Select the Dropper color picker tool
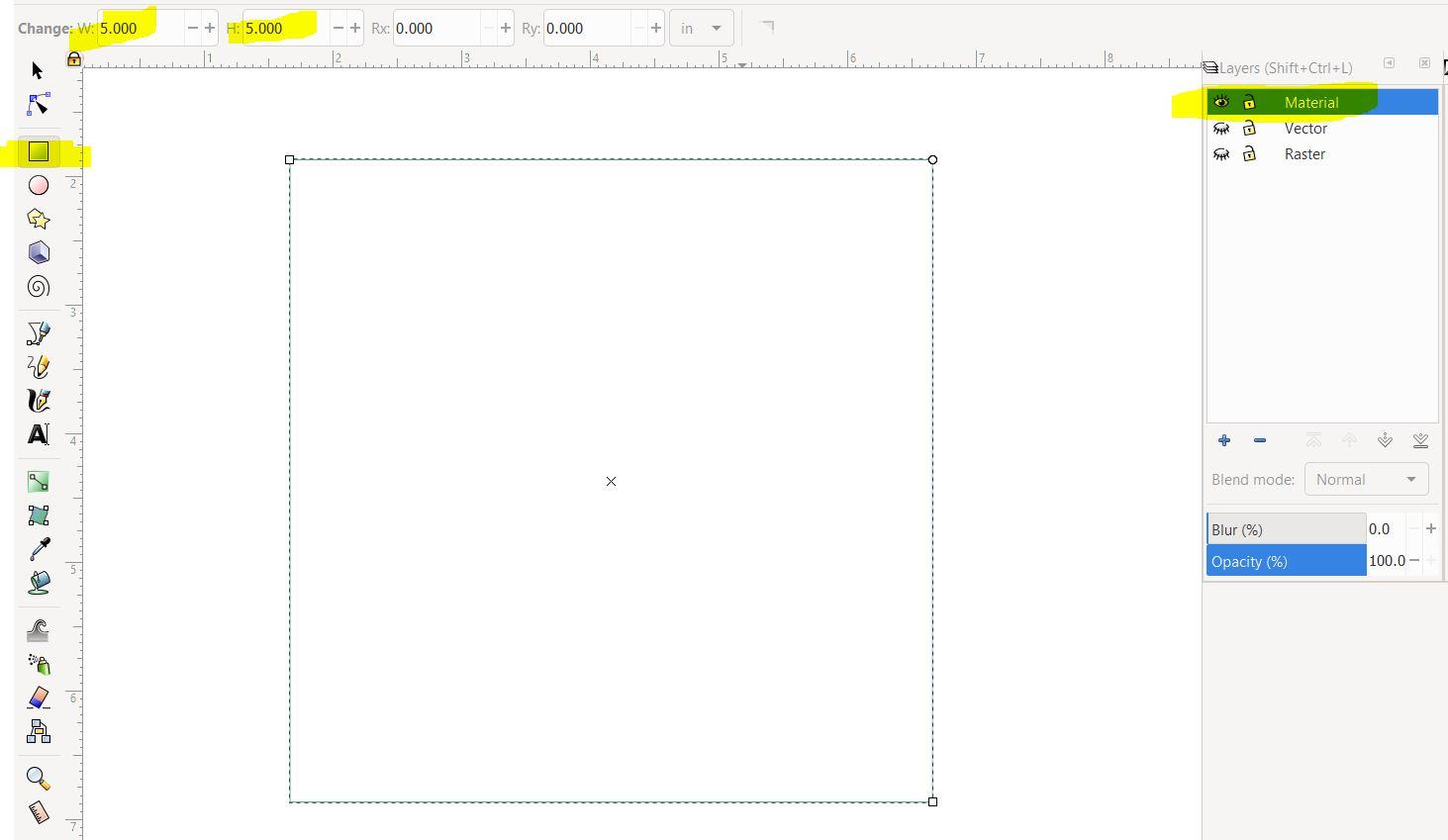This screenshot has width=1448, height=840. (x=38, y=549)
